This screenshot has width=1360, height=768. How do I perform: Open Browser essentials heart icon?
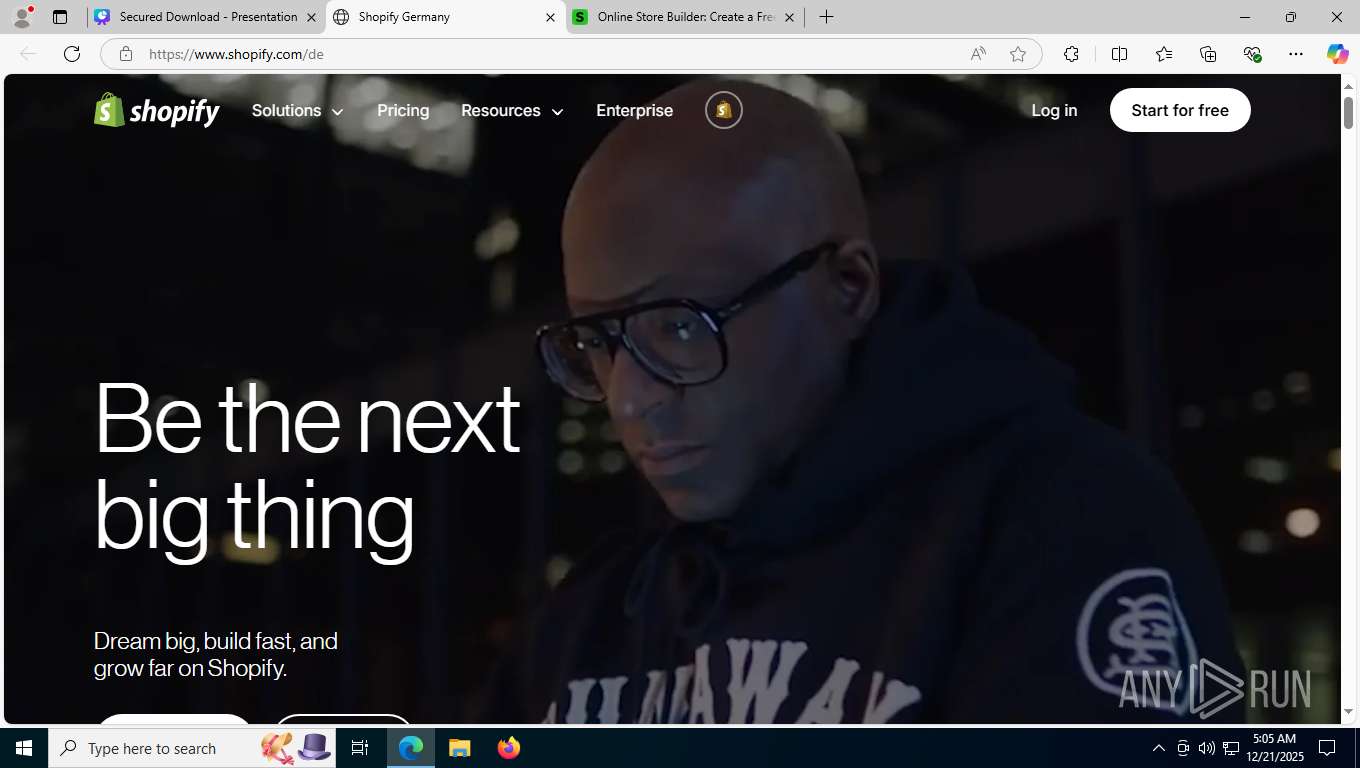(1252, 54)
